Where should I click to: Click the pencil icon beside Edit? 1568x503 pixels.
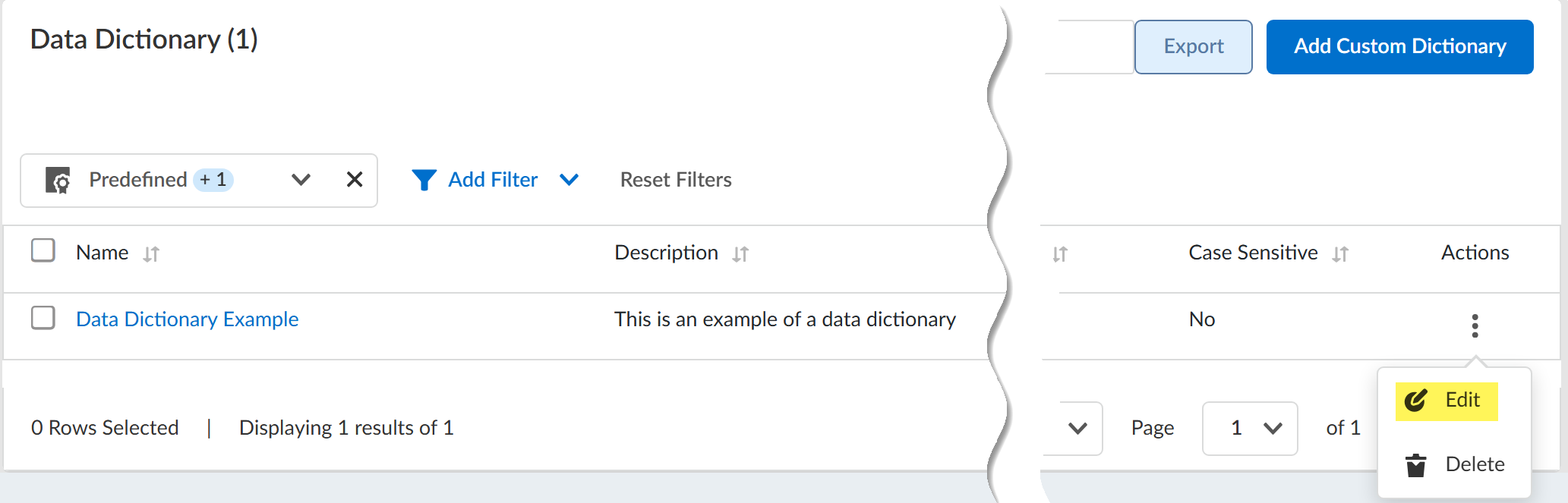pos(1415,401)
